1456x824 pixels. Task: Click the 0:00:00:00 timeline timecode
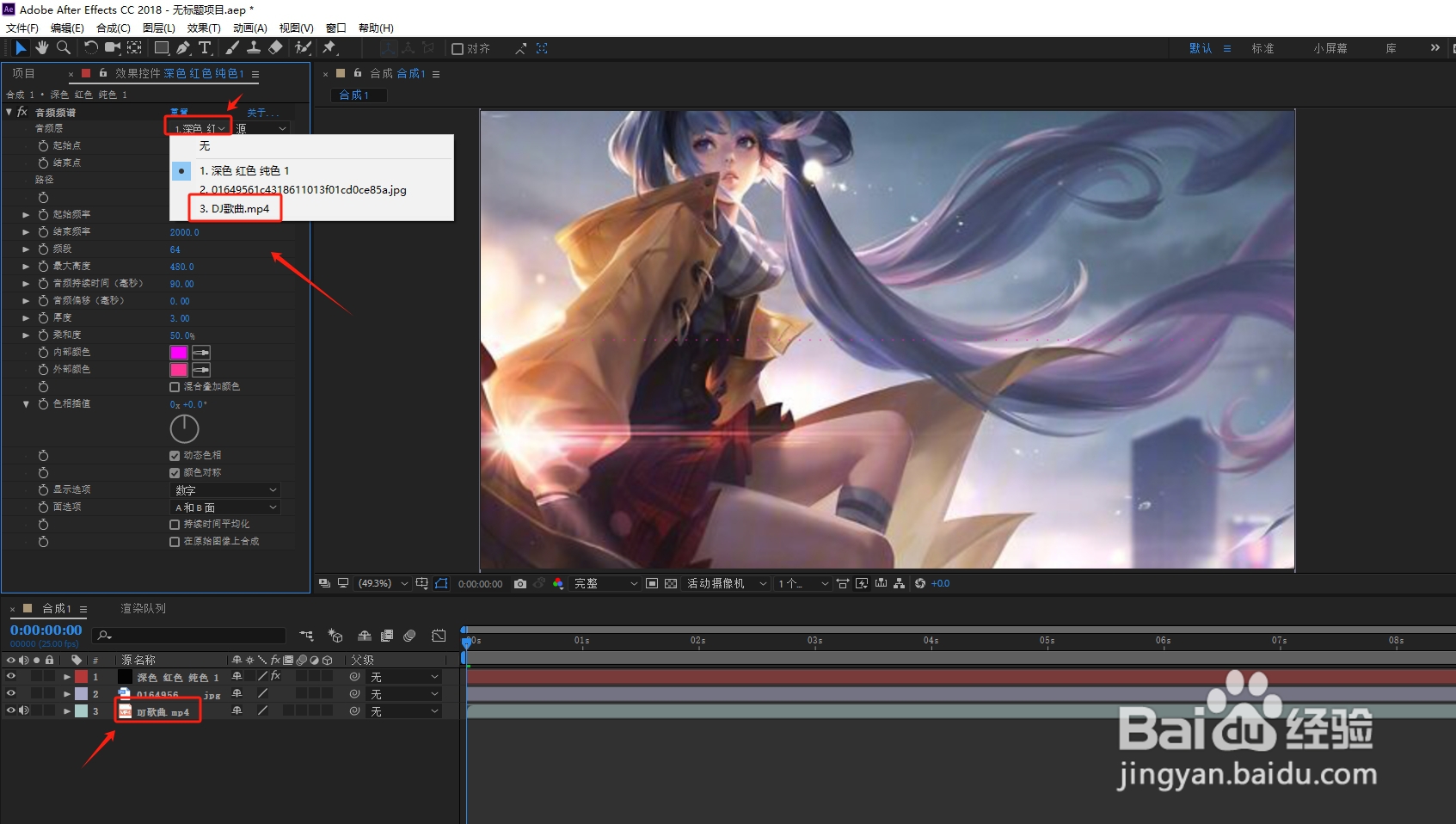coord(46,630)
